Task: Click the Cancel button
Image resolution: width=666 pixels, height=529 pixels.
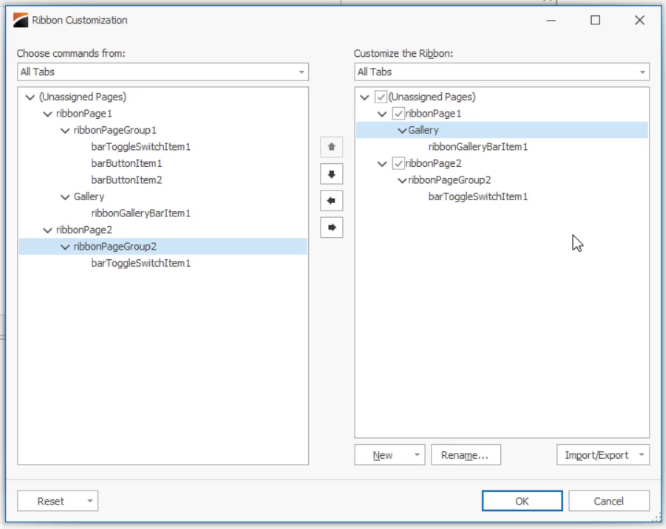Action: click(x=609, y=501)
